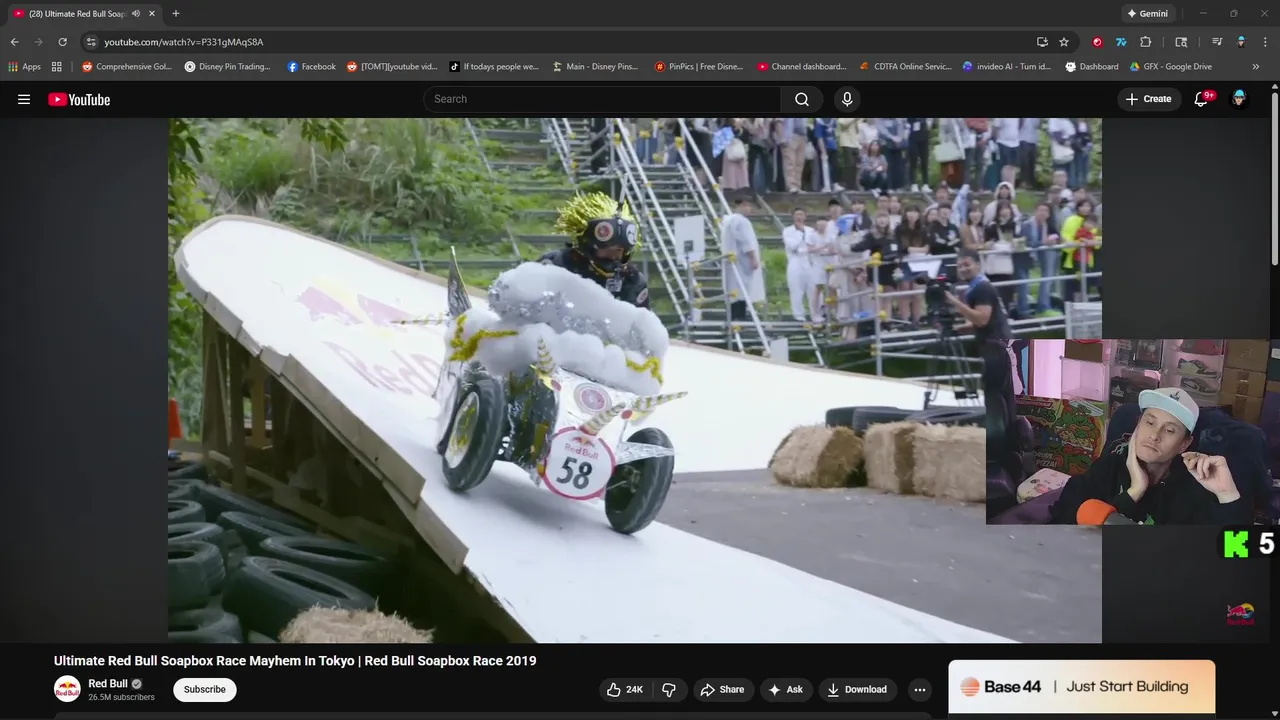Open Disney Pin Trading bookmark
1280x720 pixels.
click(x=227, y=67)
